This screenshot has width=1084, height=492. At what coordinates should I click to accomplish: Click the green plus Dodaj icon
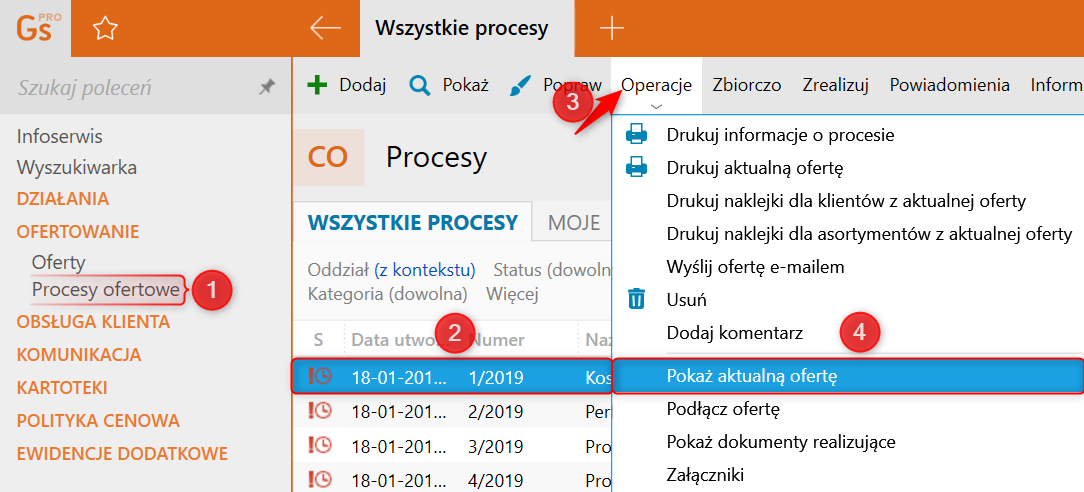[x=317, y=85]
